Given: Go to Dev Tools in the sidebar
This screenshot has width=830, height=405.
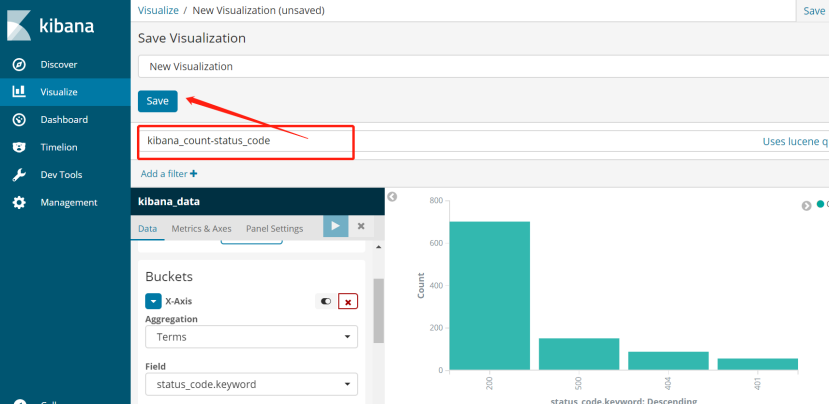Looking at the screenshot, I should (x=61, y=175).
